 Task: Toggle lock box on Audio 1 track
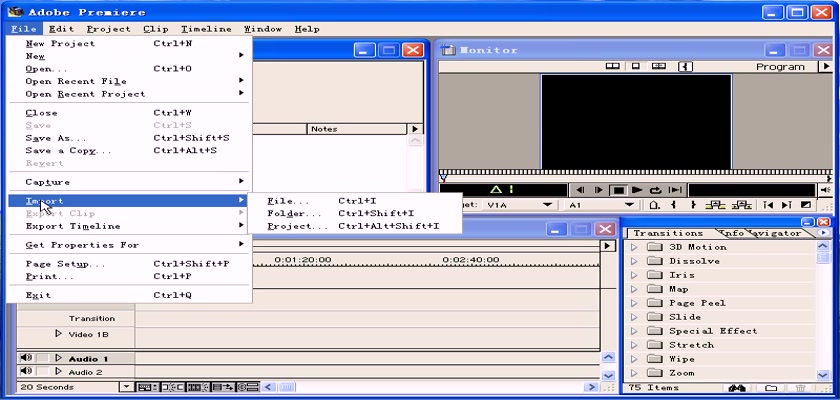[x=42, y=358]
